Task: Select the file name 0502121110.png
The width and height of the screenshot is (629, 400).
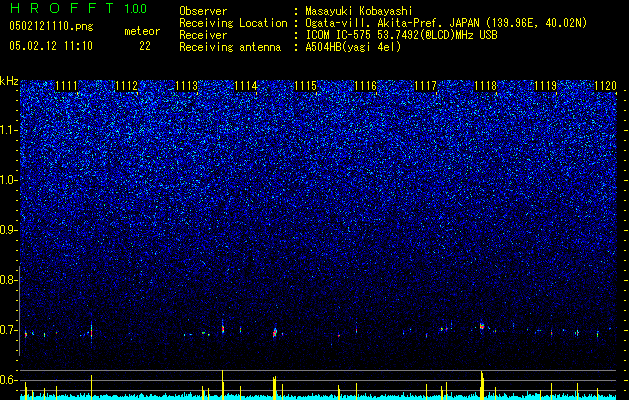Action: click(51, 26)
